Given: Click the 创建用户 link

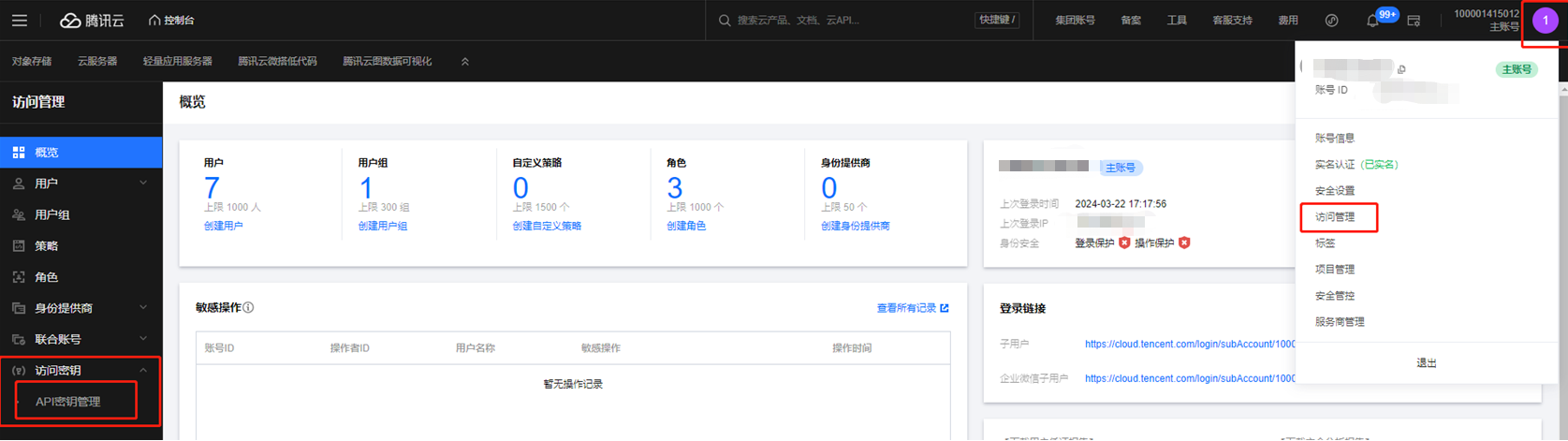Looking at the screenshot, I should click(x=223, y=226).
